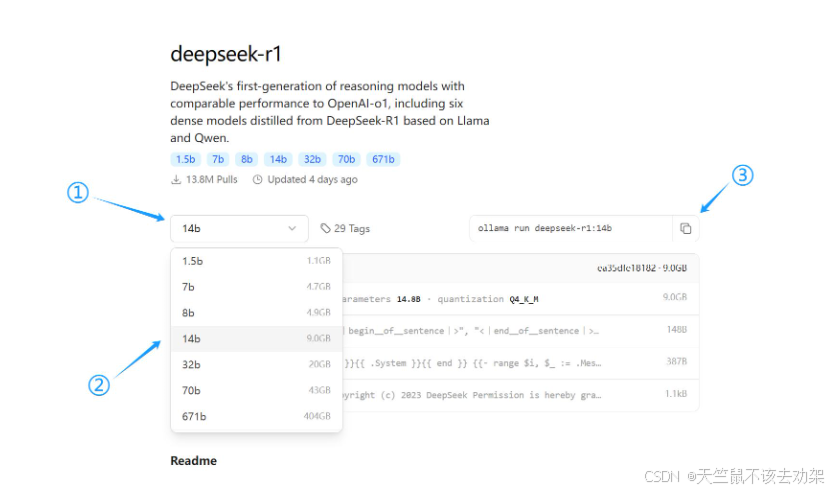Open the row containing begin_of_sentence tokens
The image size is (836, 492).
[x=520, y=331]
